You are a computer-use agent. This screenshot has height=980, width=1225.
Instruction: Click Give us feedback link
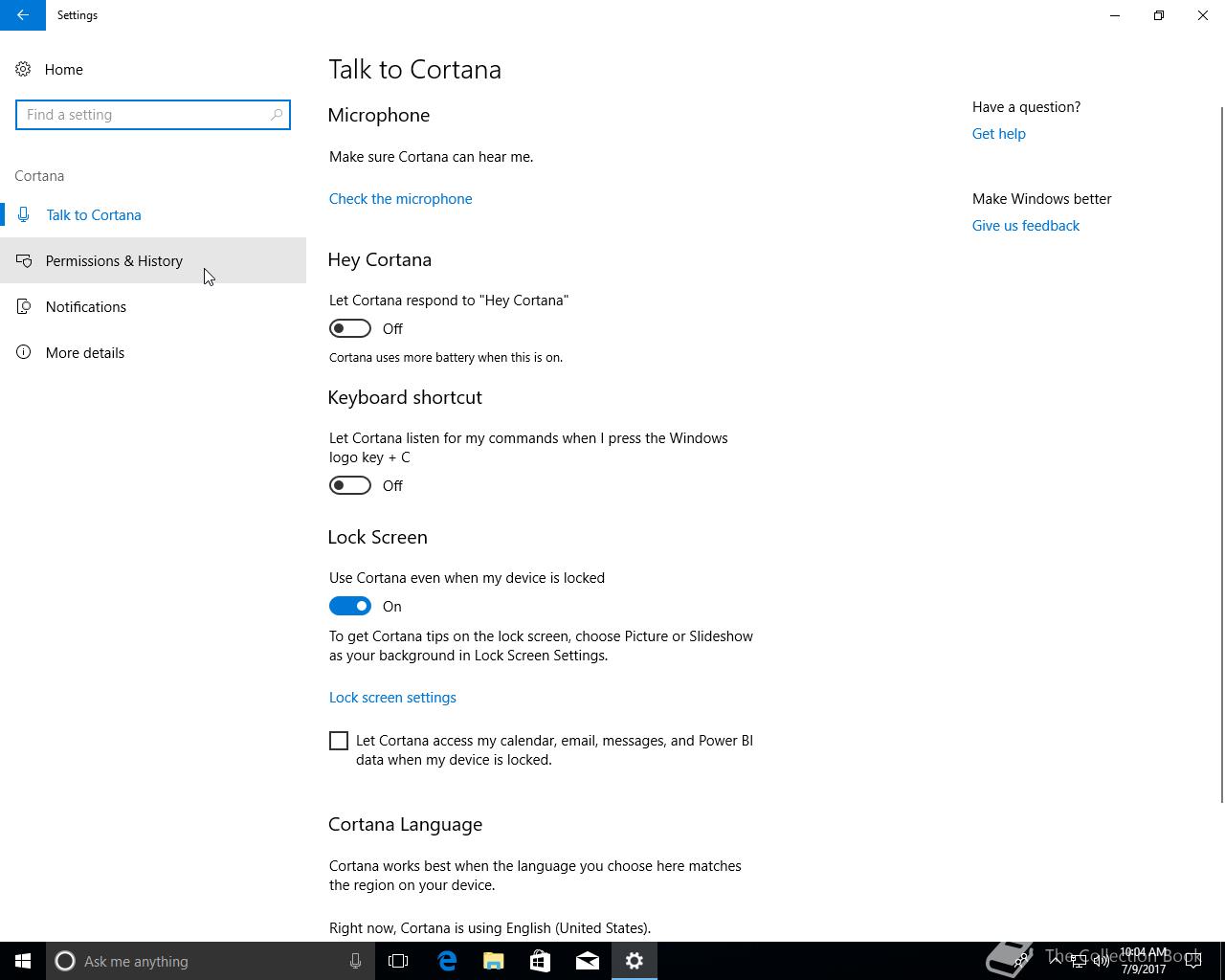click(1025, 226)
